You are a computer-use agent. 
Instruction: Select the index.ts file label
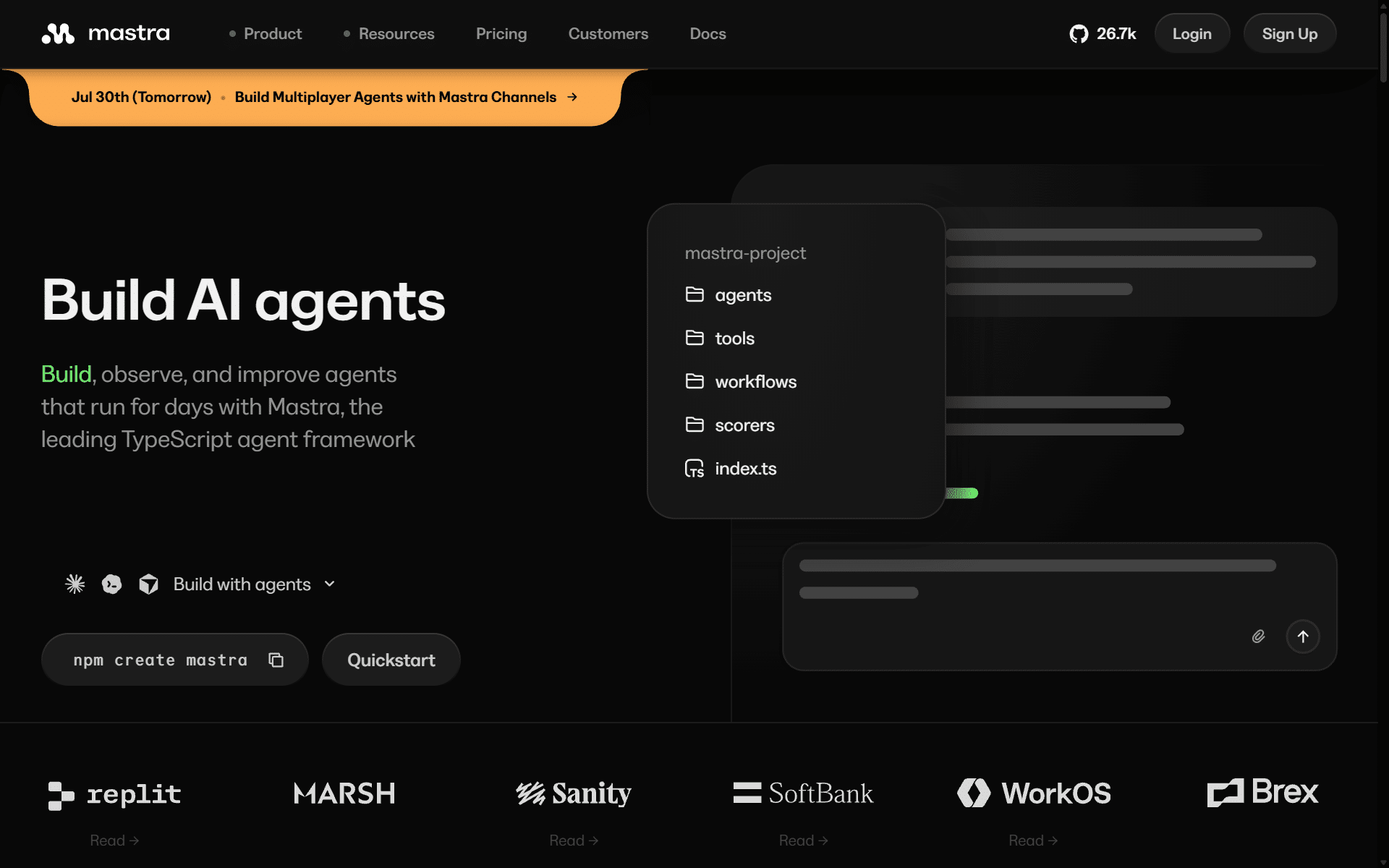pos(745,469)
